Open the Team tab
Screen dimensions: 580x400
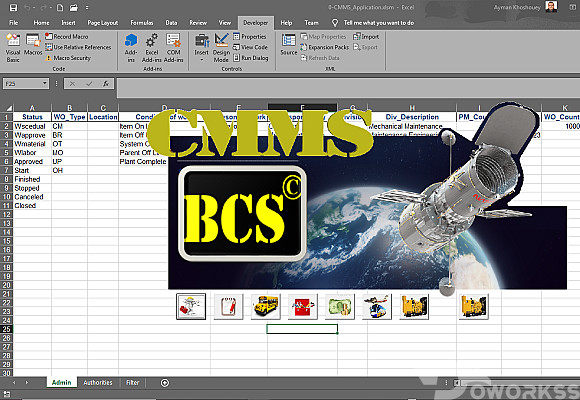(311, 23)
